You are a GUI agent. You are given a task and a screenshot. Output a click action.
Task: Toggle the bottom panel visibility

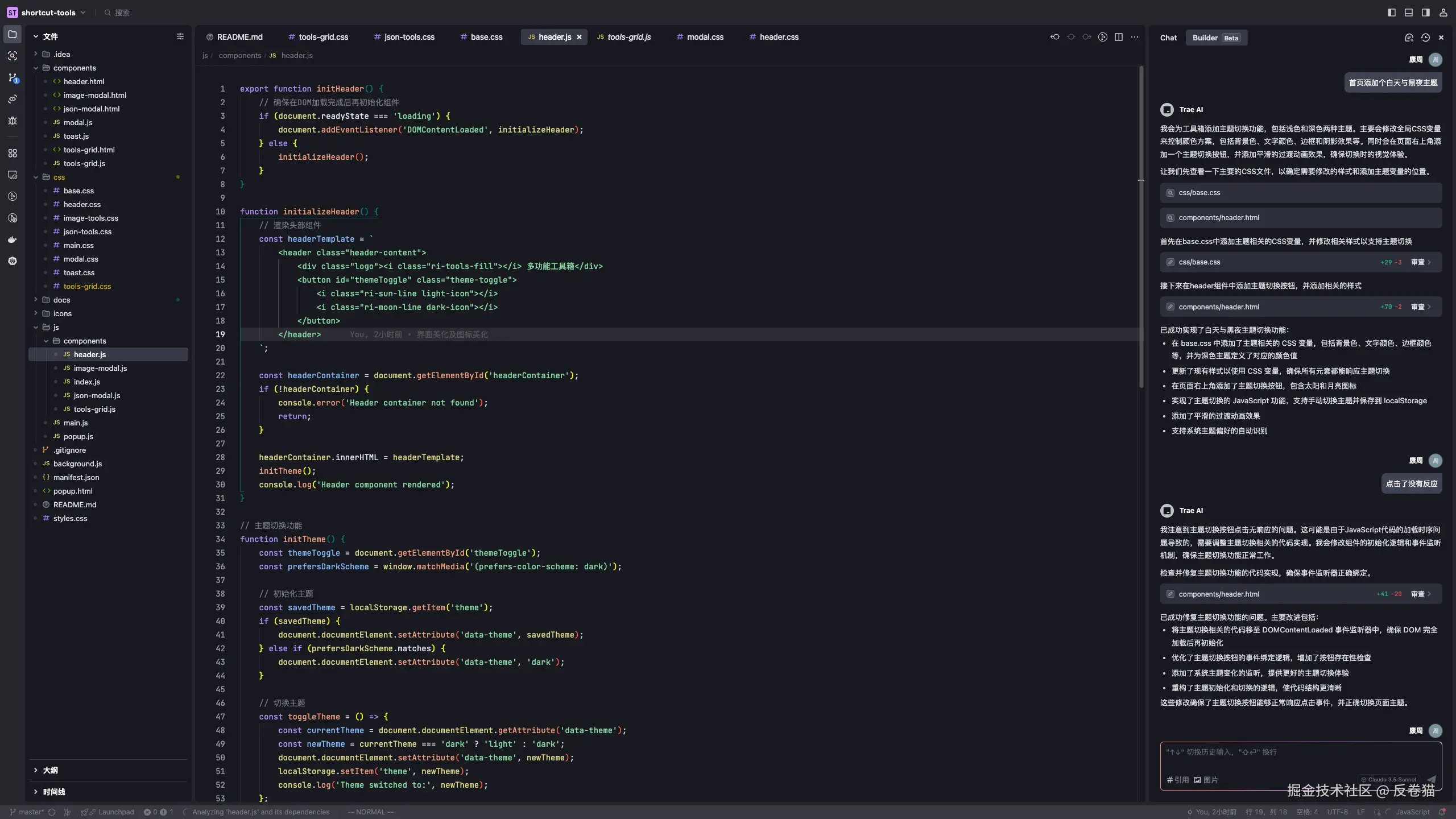click(x=1409, y=13)
